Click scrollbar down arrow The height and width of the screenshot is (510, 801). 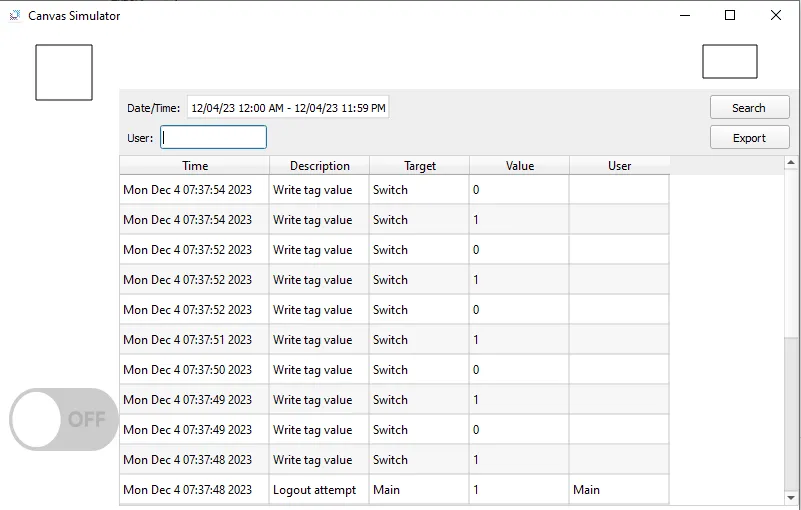pyautogui.click(x=791, y=497)
